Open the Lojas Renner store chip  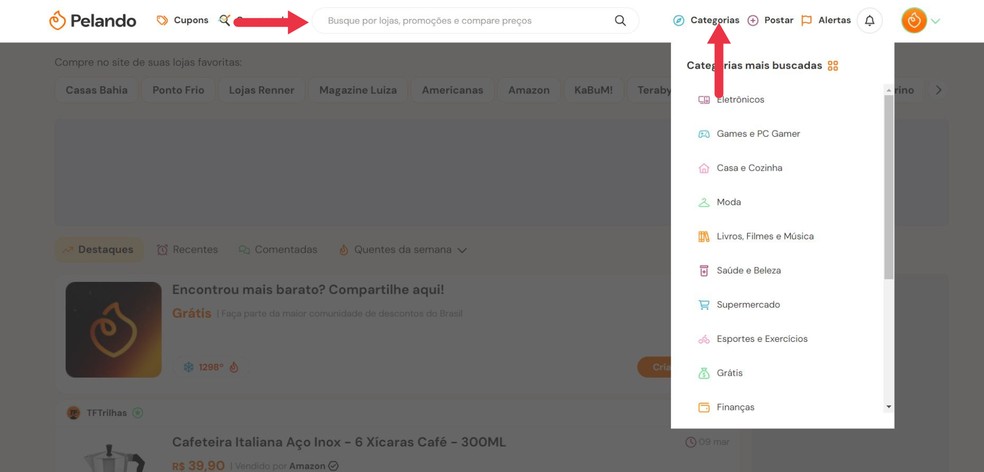[x=261, y=90]
